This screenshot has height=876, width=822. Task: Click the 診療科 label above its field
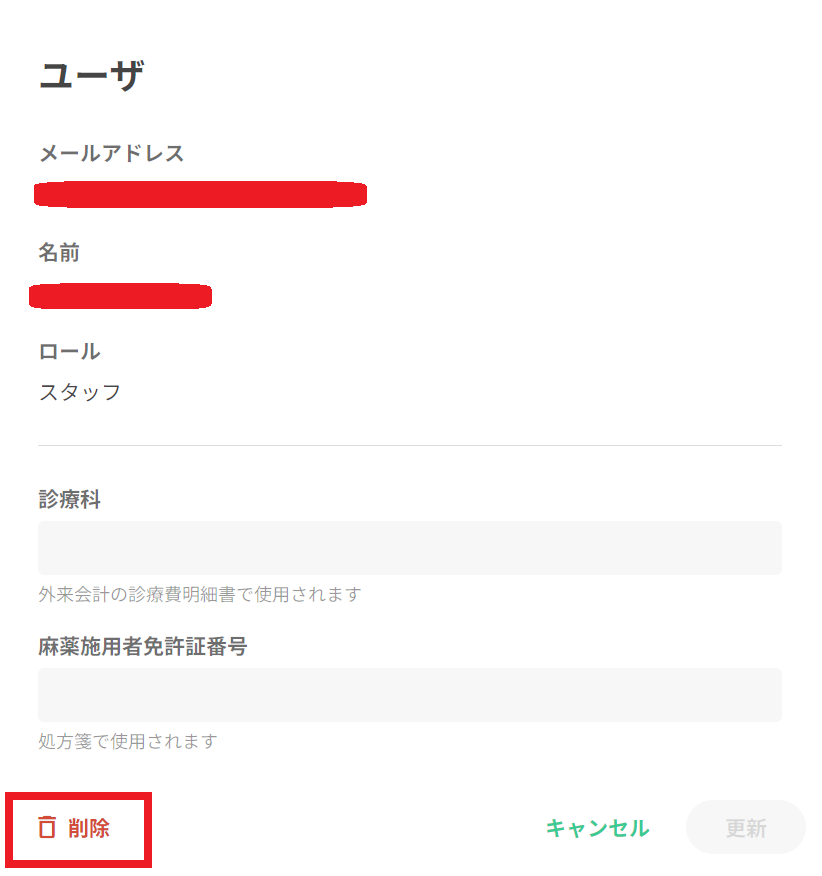coord(69,500)
